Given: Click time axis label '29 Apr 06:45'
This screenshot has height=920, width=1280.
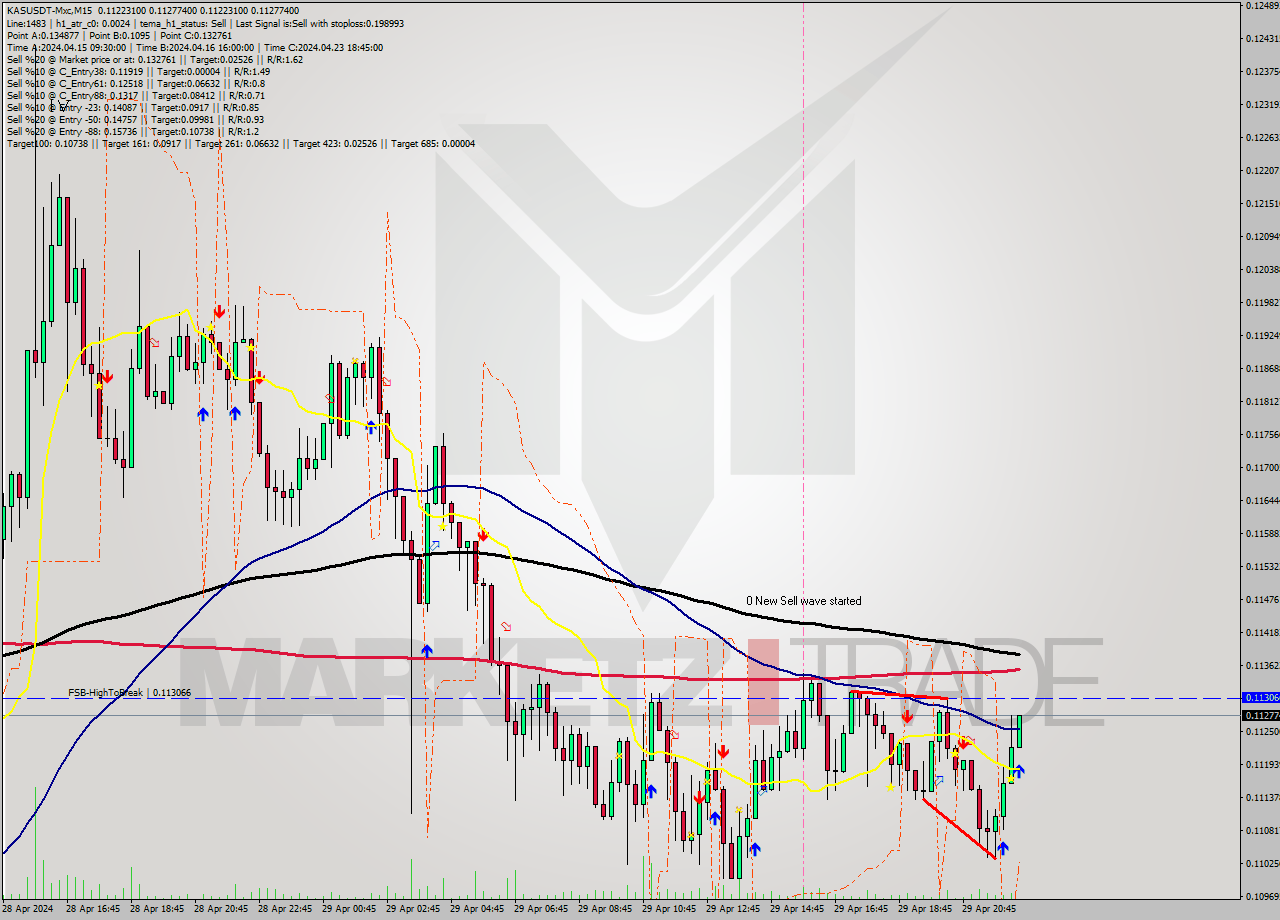Looking at the screenshot, I should pyautogui.click(x=540, y=909).
